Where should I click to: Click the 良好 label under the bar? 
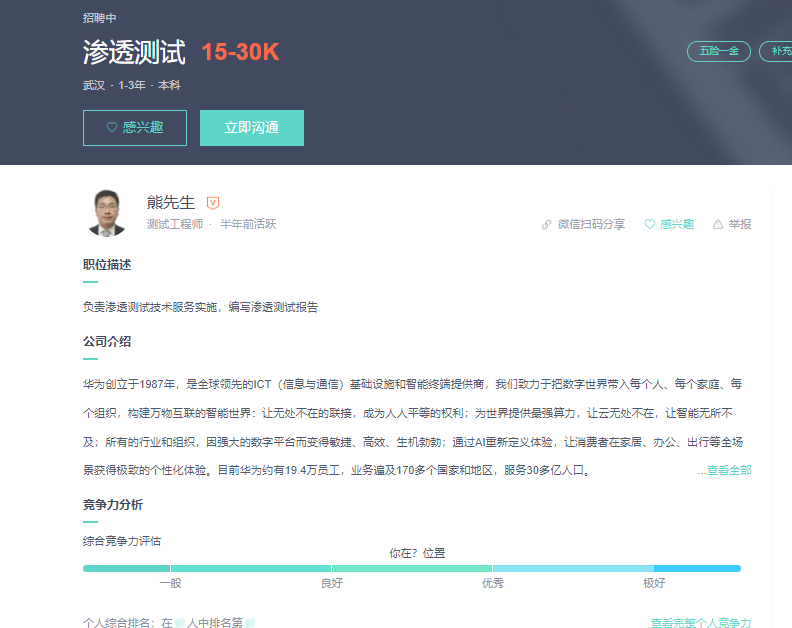[x=332, y=584]
